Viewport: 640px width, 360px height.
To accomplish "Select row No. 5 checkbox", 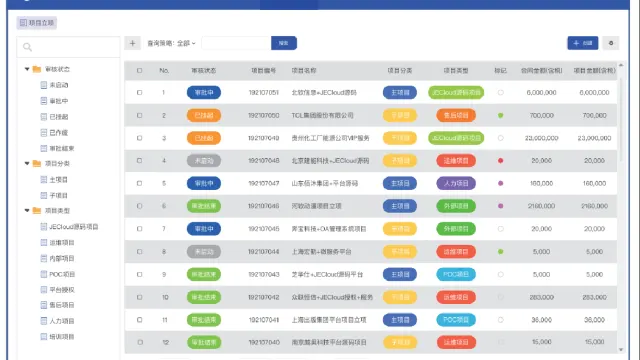I will click(x=140, y=183).
